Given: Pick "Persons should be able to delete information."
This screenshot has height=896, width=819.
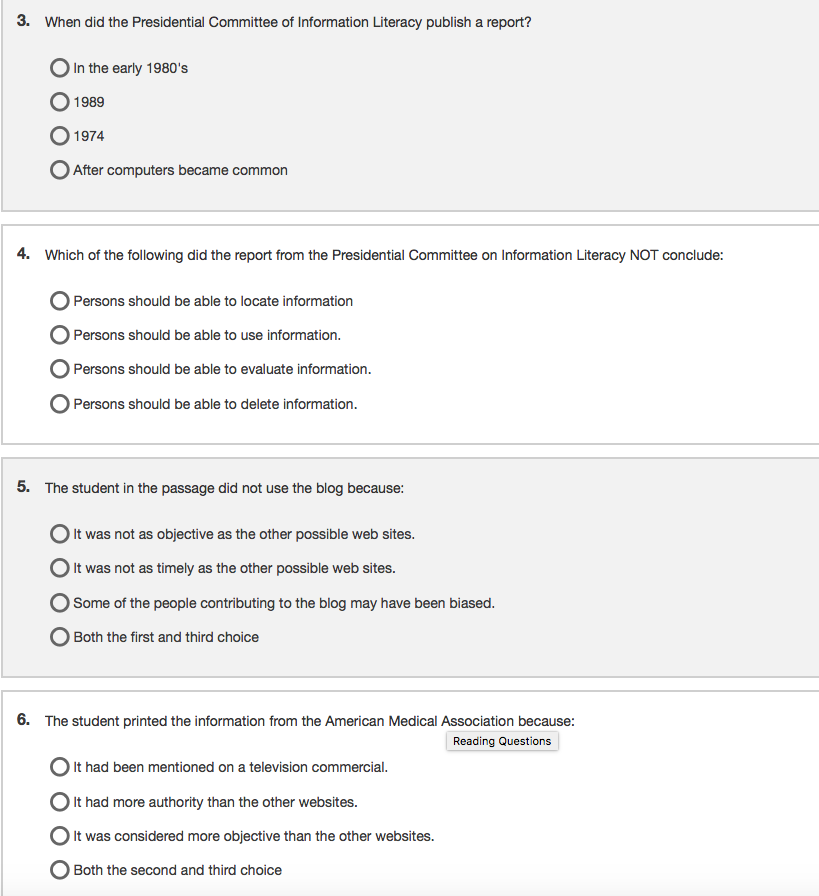Looking at the screenshot, I should tap(59, 403).
